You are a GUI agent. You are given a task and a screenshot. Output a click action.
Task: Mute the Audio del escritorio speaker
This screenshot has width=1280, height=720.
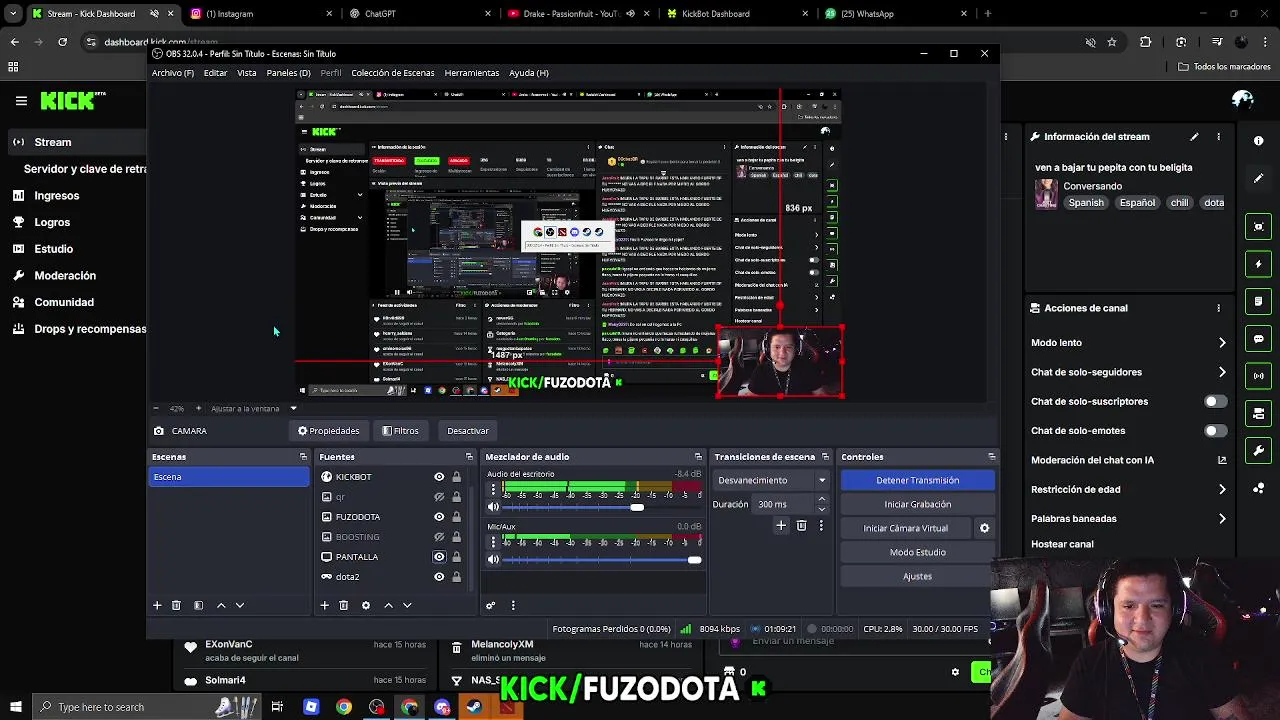point(493,507)
